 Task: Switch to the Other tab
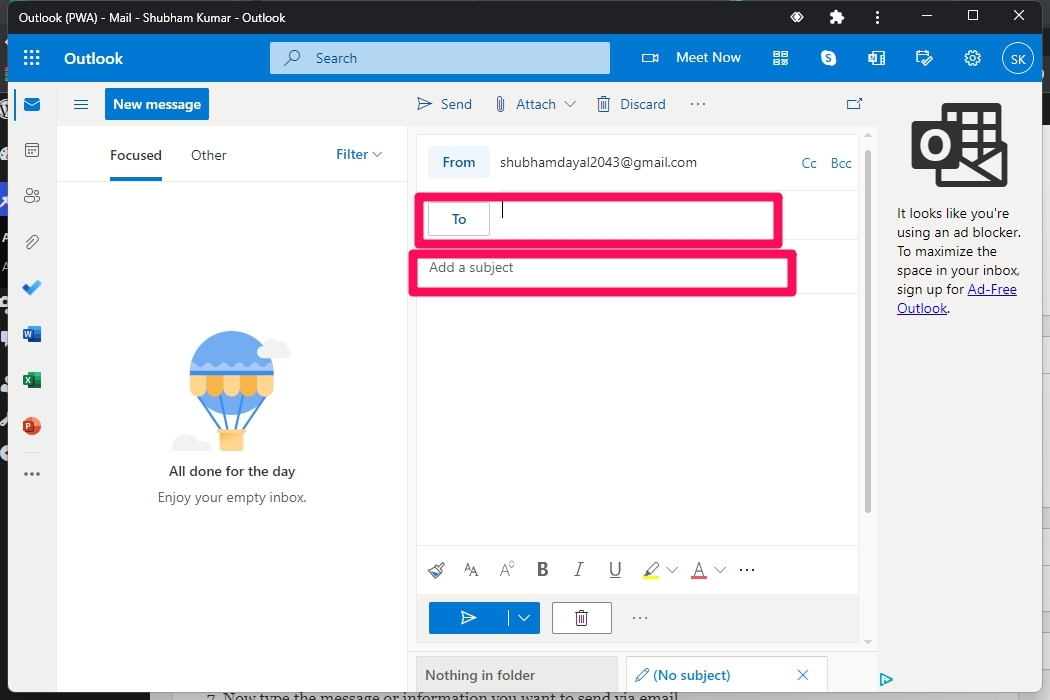208,155
